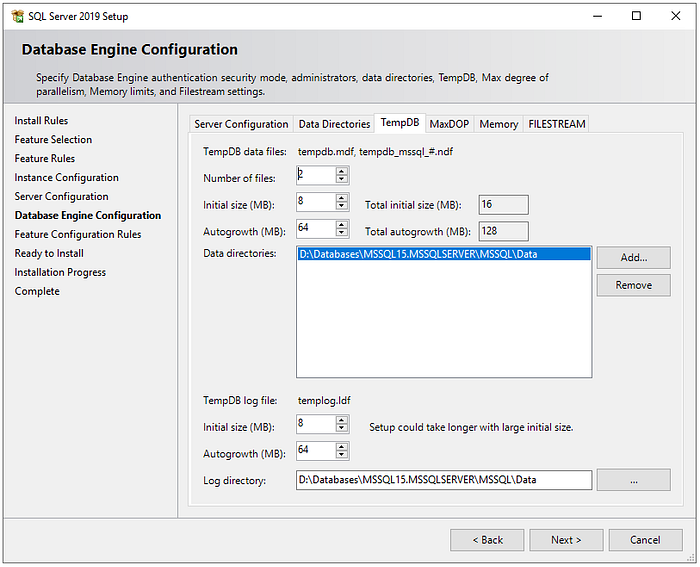
Task: Select Feature Rules step in sidebar
Action: pos(45,158)
